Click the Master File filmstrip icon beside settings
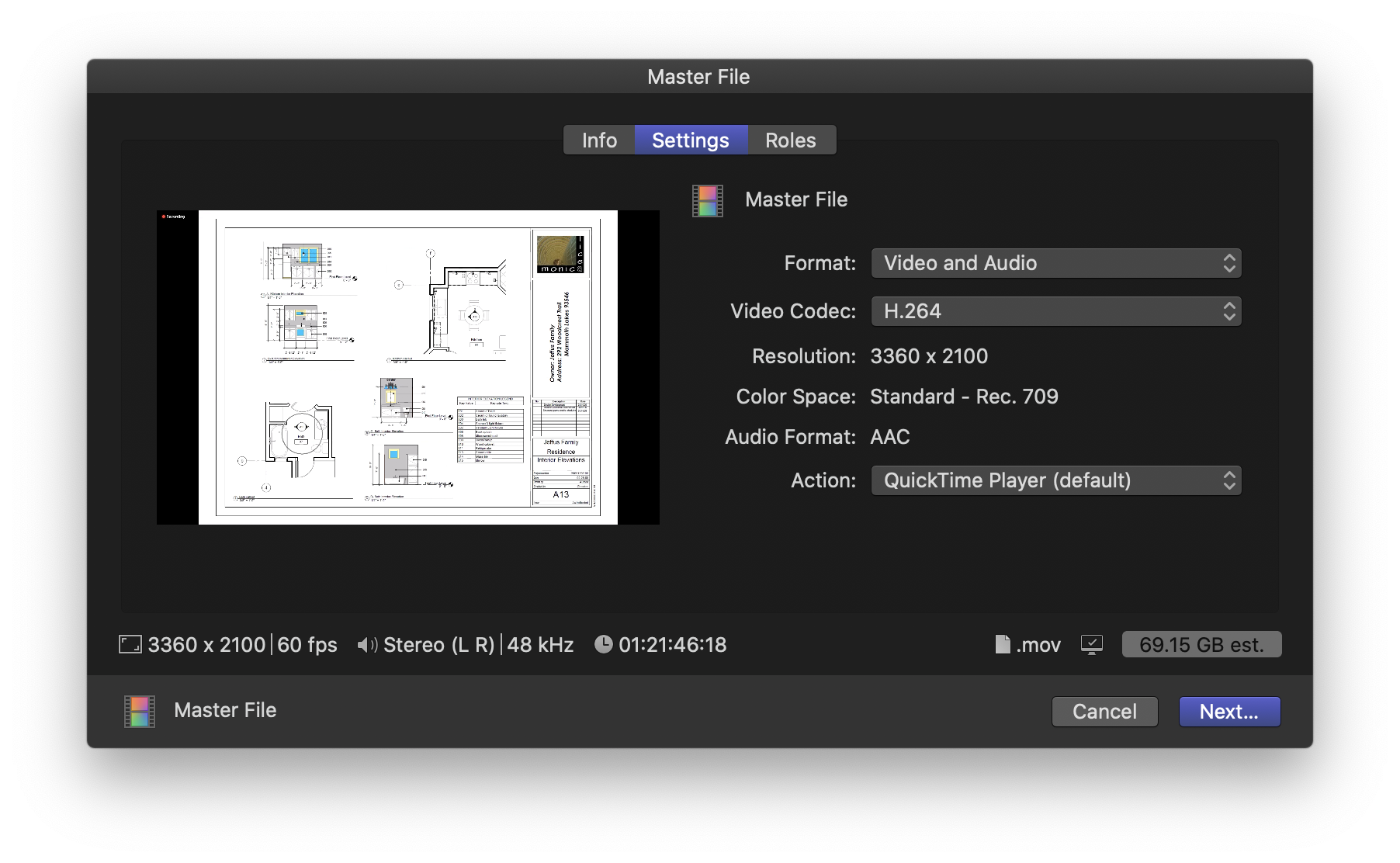The image size is (1400, 863). [708, 200]
